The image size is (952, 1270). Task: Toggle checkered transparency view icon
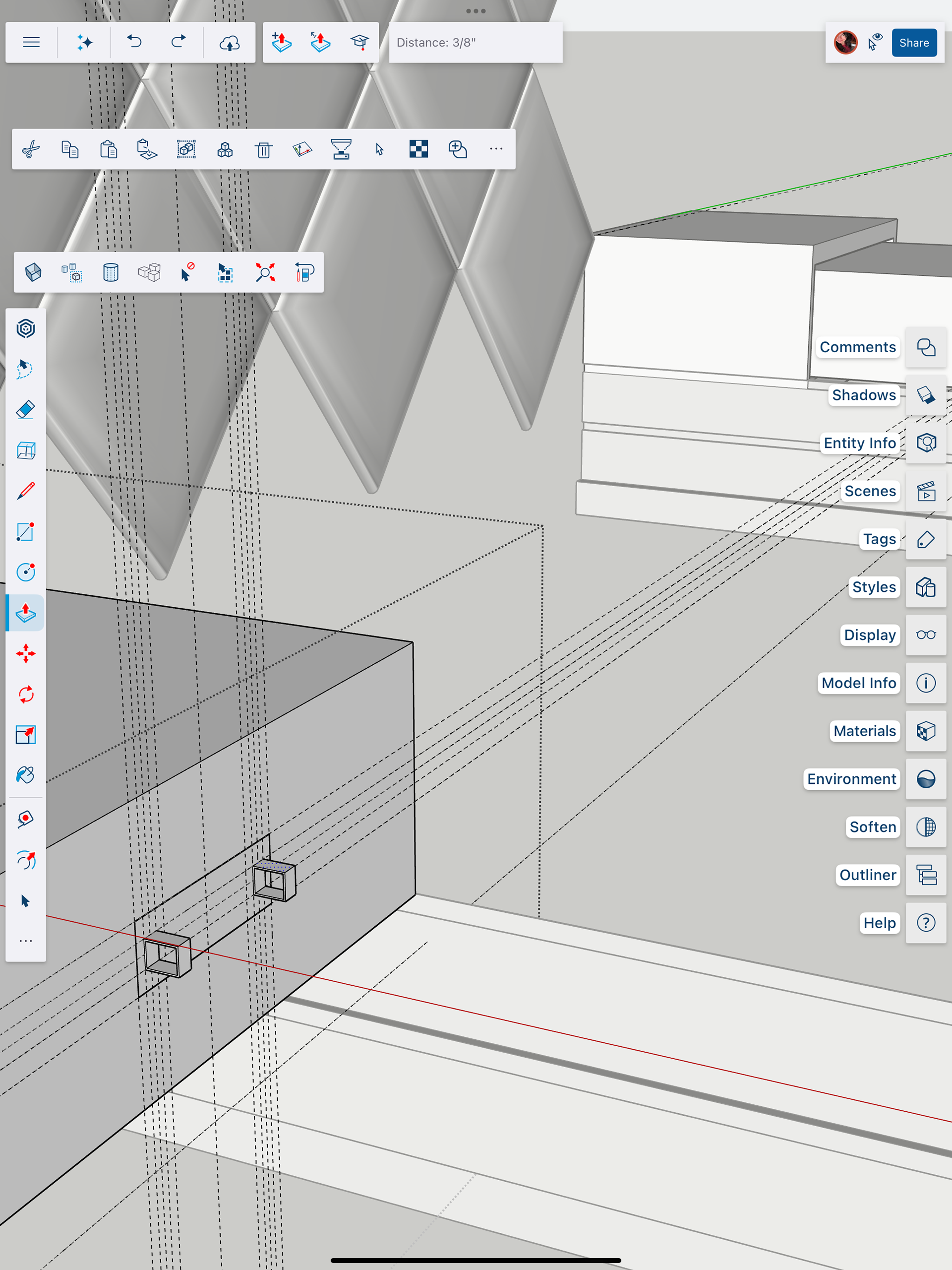418,149
